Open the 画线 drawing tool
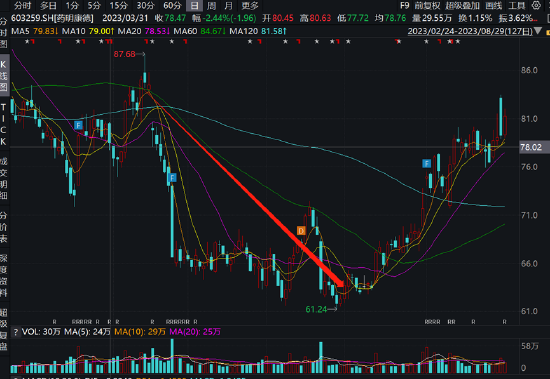The height and width of the screenshot is (379, 550). pyautogui.click(x=494, y=6)
